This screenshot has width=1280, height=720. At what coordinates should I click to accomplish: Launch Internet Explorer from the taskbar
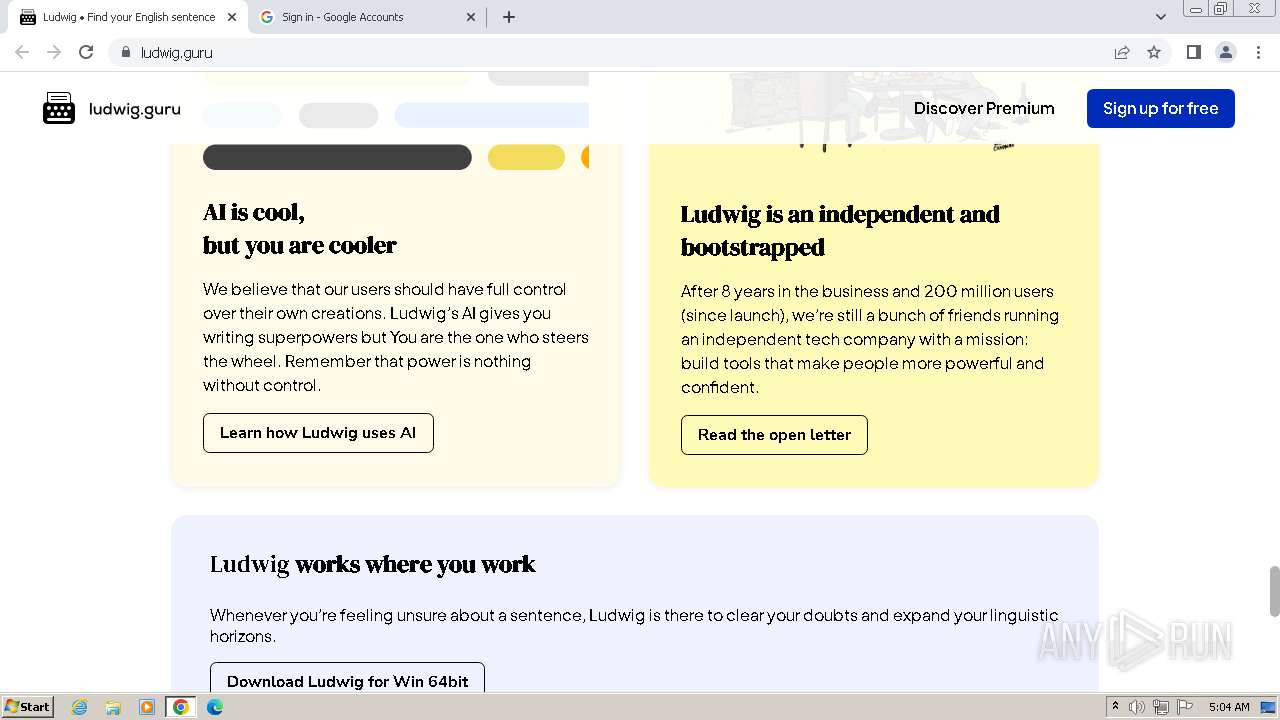79,707
